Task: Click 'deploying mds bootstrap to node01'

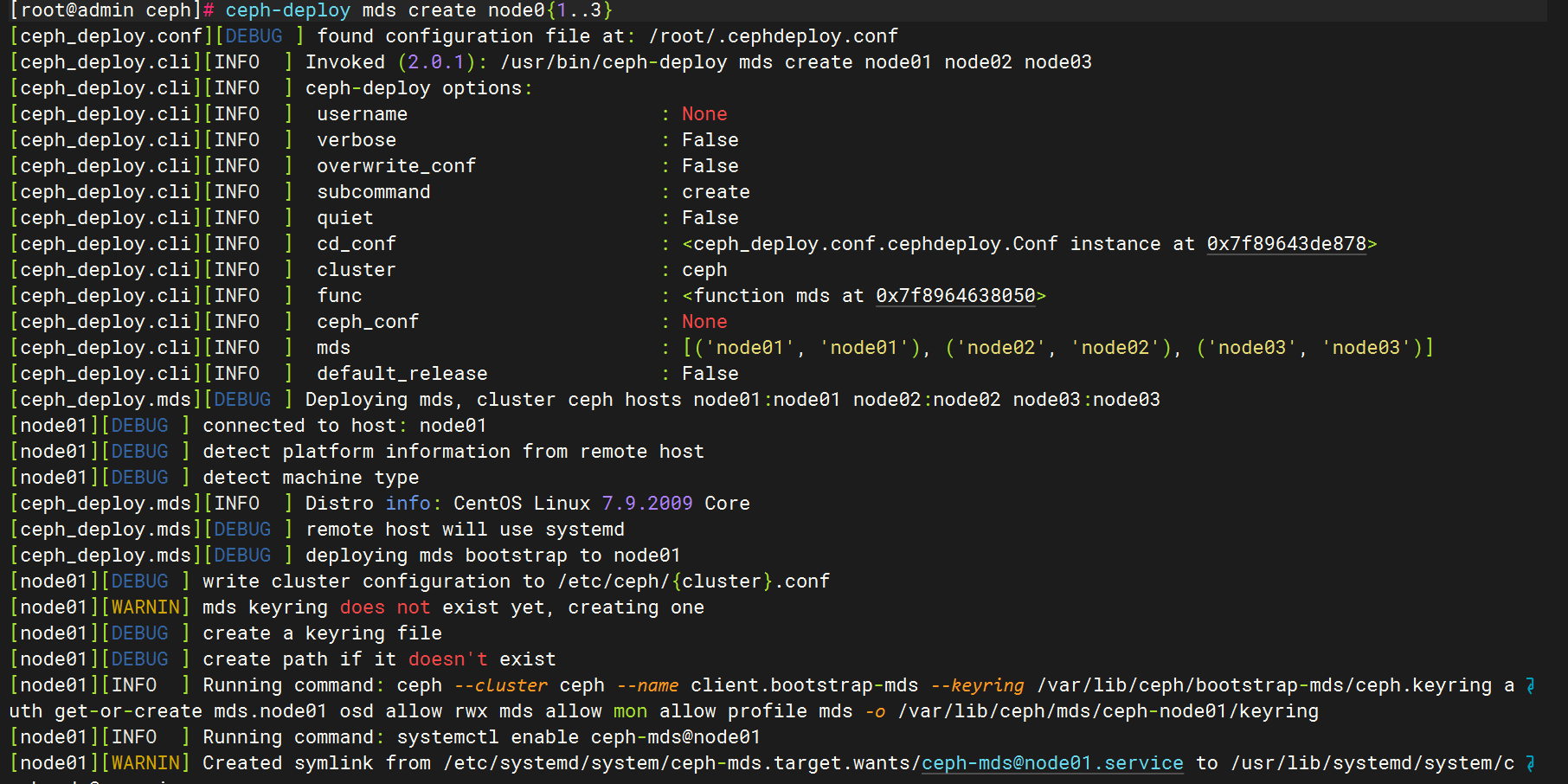Action: click(493, 556)
